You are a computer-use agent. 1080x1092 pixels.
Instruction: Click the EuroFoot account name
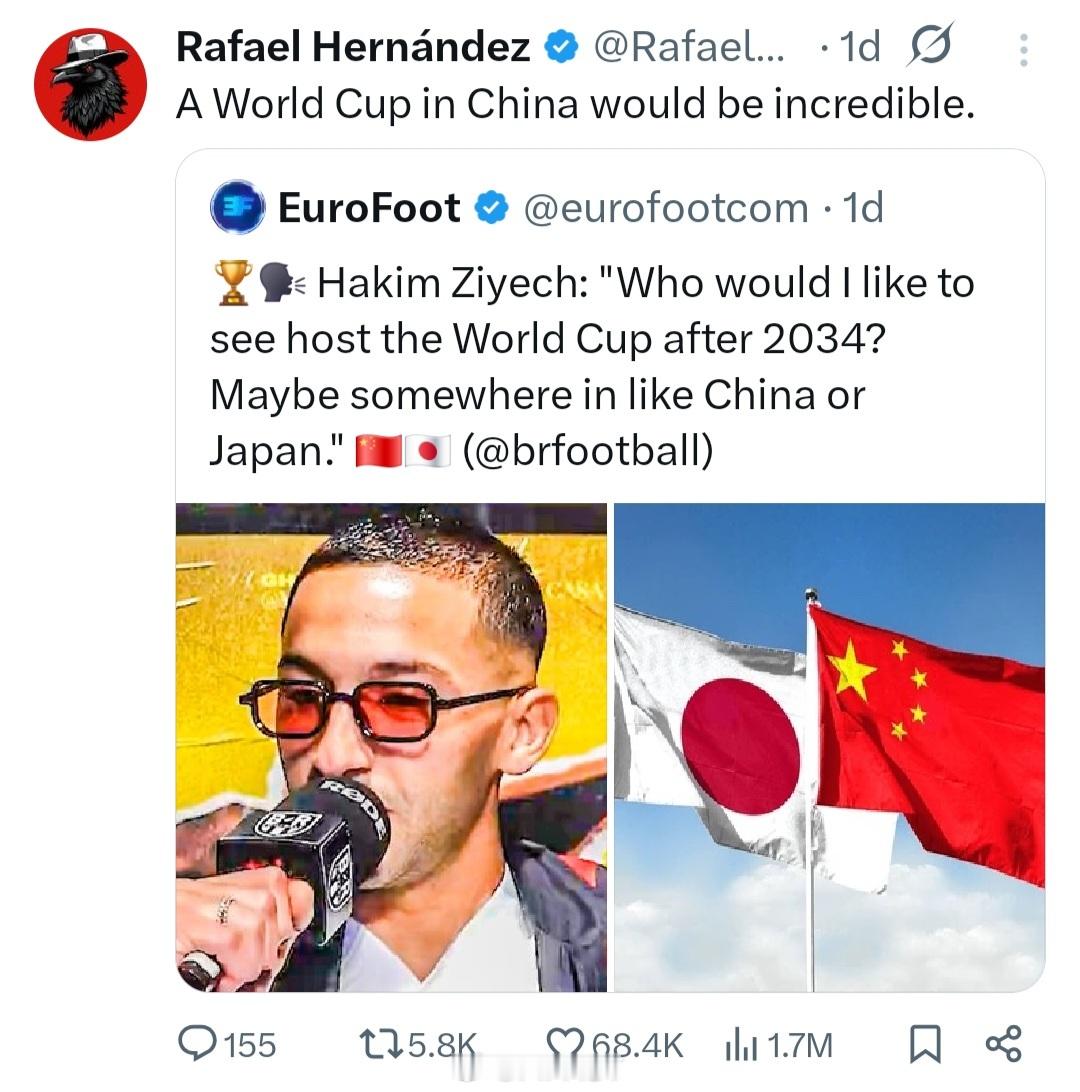369,208
